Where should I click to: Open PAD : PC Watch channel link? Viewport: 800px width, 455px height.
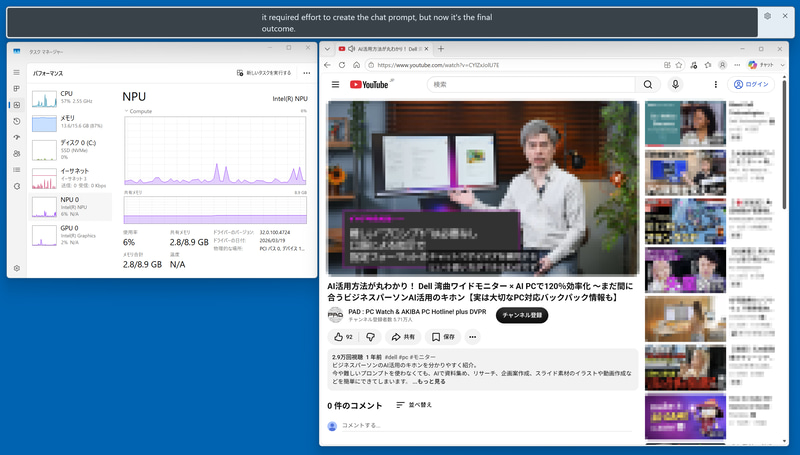tap(417, 312)
